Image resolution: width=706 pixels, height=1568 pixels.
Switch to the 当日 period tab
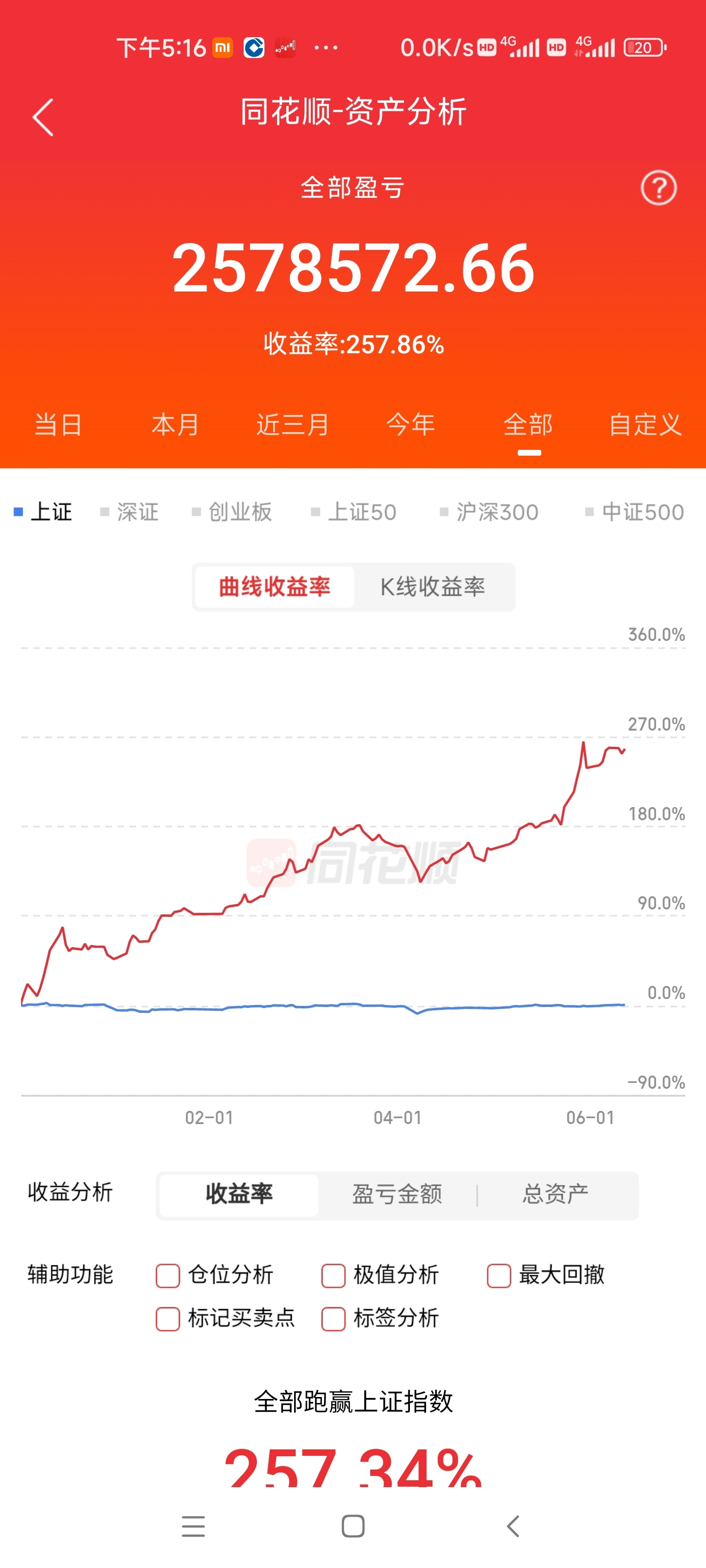point(58,424)
